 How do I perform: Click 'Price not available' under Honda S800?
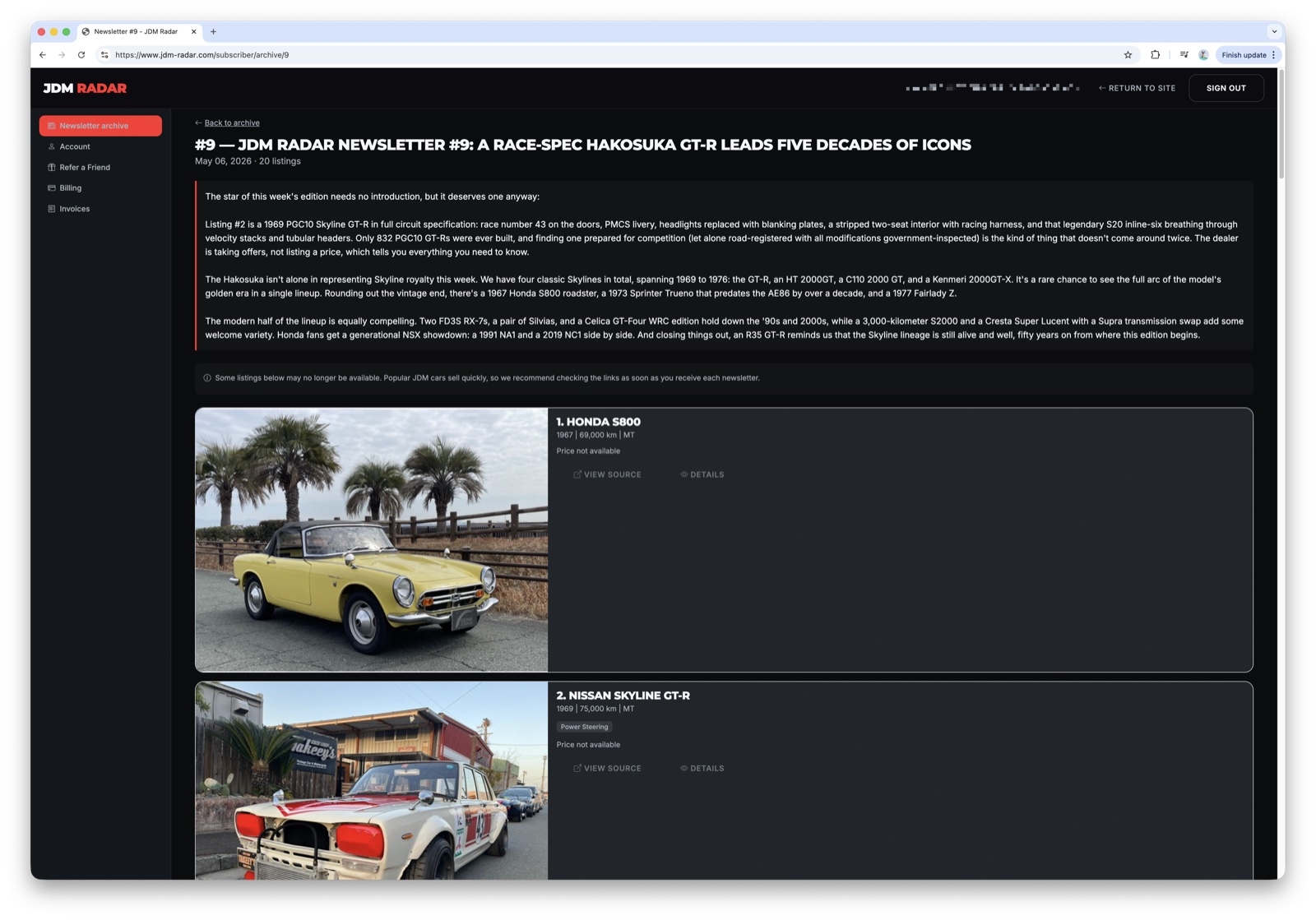point(588,451)
